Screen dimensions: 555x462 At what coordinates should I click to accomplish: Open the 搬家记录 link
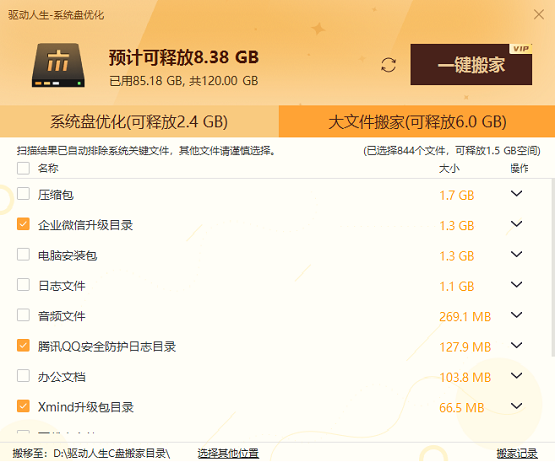tap(517, 453)
